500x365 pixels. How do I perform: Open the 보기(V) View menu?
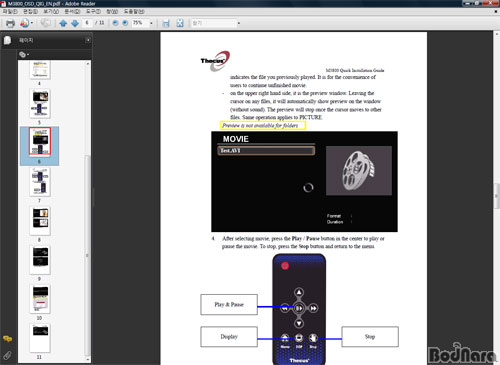51,11
